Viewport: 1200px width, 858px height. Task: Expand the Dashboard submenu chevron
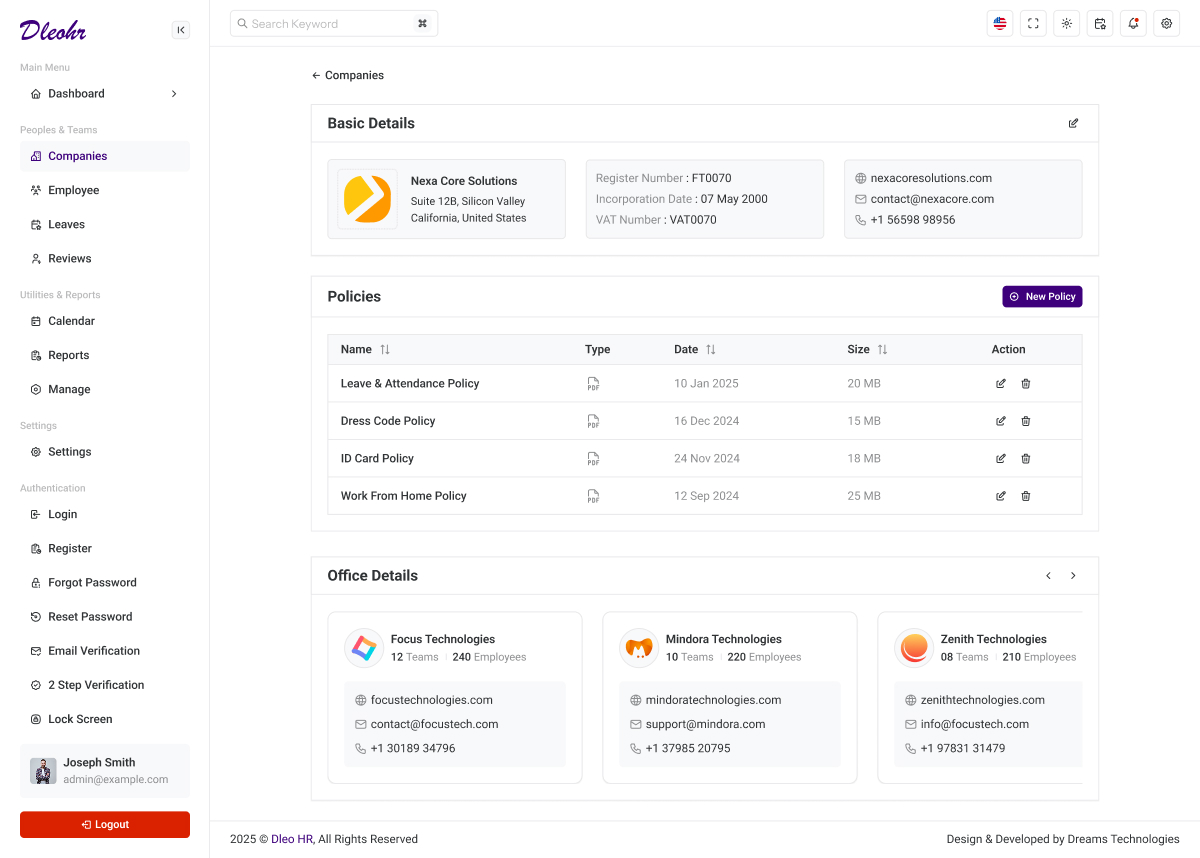(x=173, y=93)
